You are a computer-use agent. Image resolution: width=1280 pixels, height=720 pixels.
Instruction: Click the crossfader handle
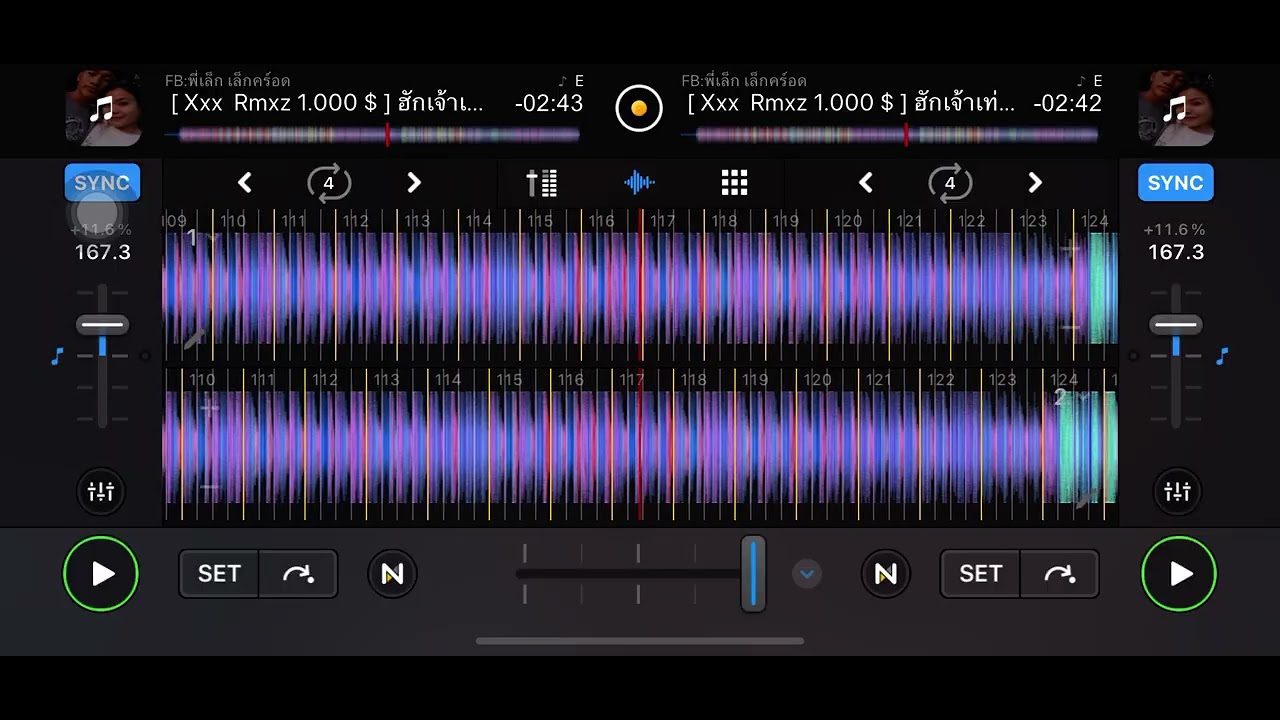click(753, 574)
